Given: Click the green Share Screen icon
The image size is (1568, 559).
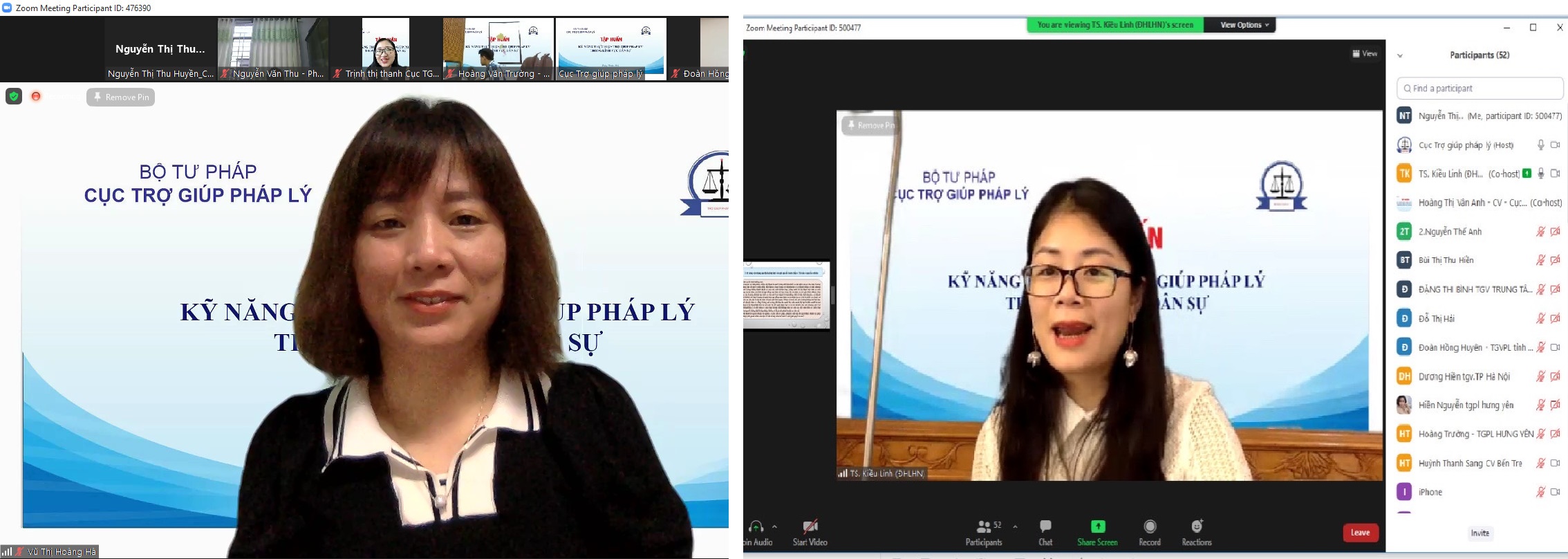Looking at the screenshot, I should click(x=1097, y=526).
